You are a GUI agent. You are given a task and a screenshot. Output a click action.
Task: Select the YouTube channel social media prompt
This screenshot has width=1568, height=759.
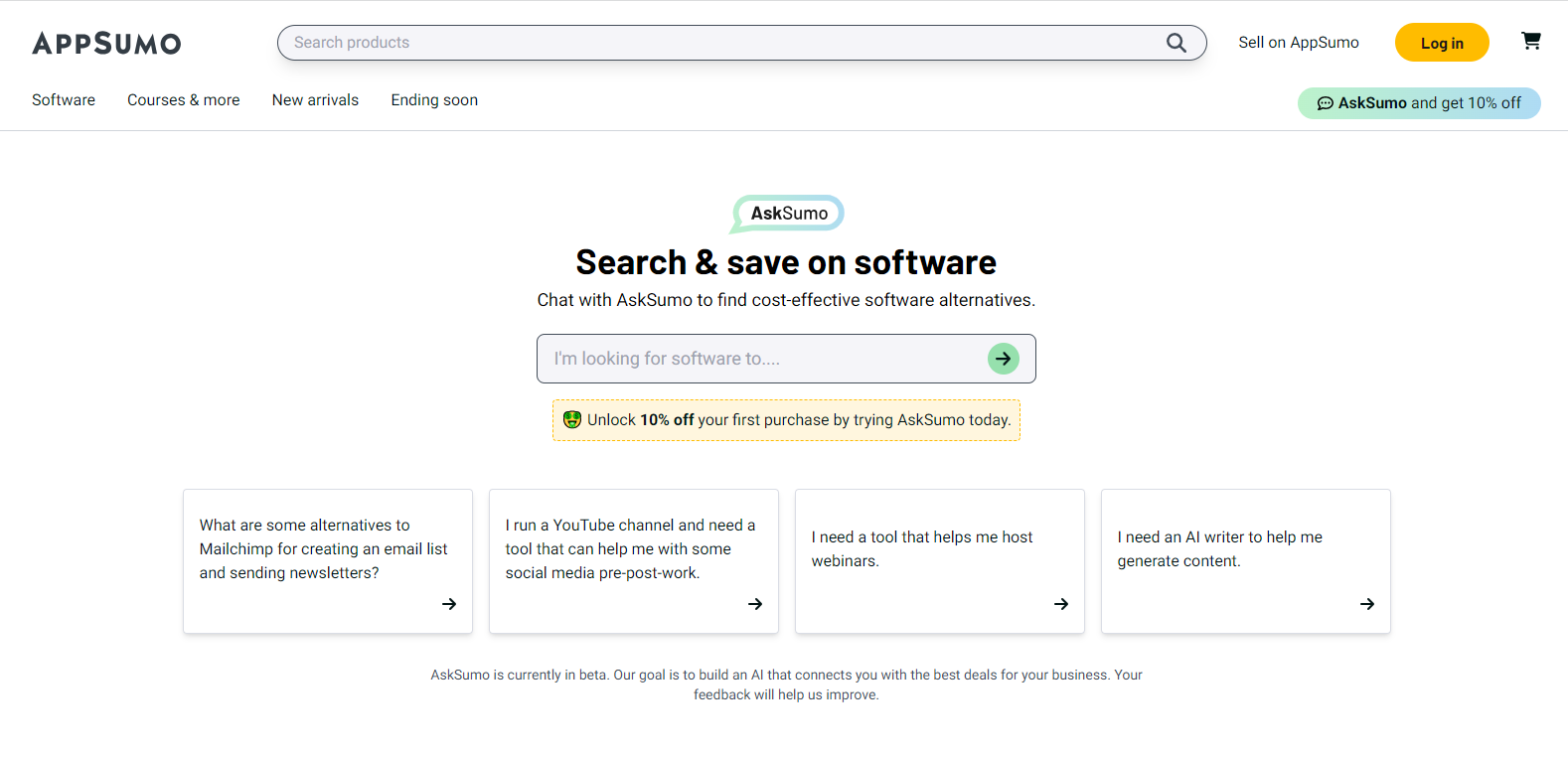pos(634,561)
